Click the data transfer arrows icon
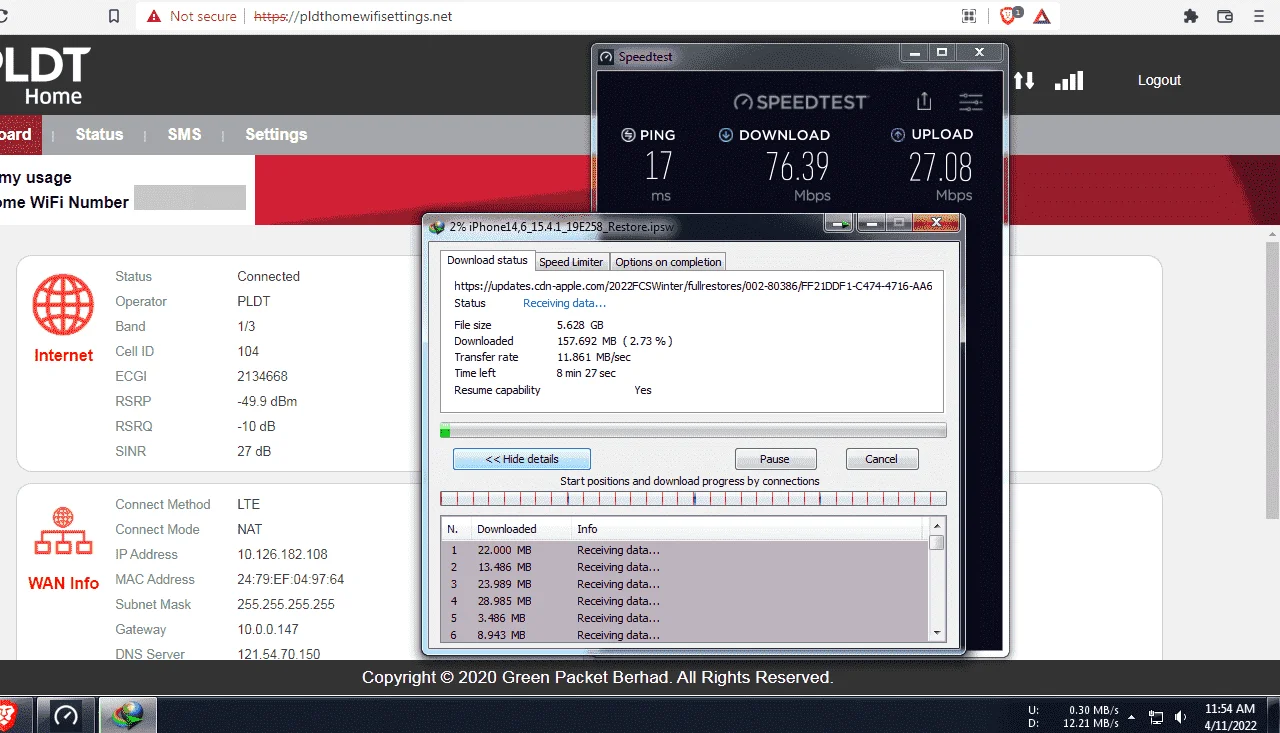The height and width of the screenshot is (733, 1280). click(1024, 80)
